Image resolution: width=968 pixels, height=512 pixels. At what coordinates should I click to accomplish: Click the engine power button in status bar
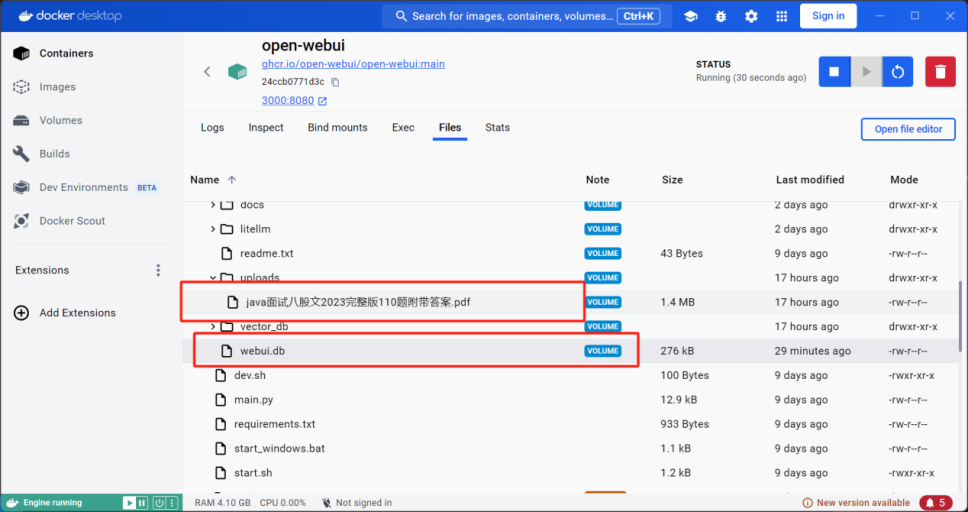[x=159, y=503]
